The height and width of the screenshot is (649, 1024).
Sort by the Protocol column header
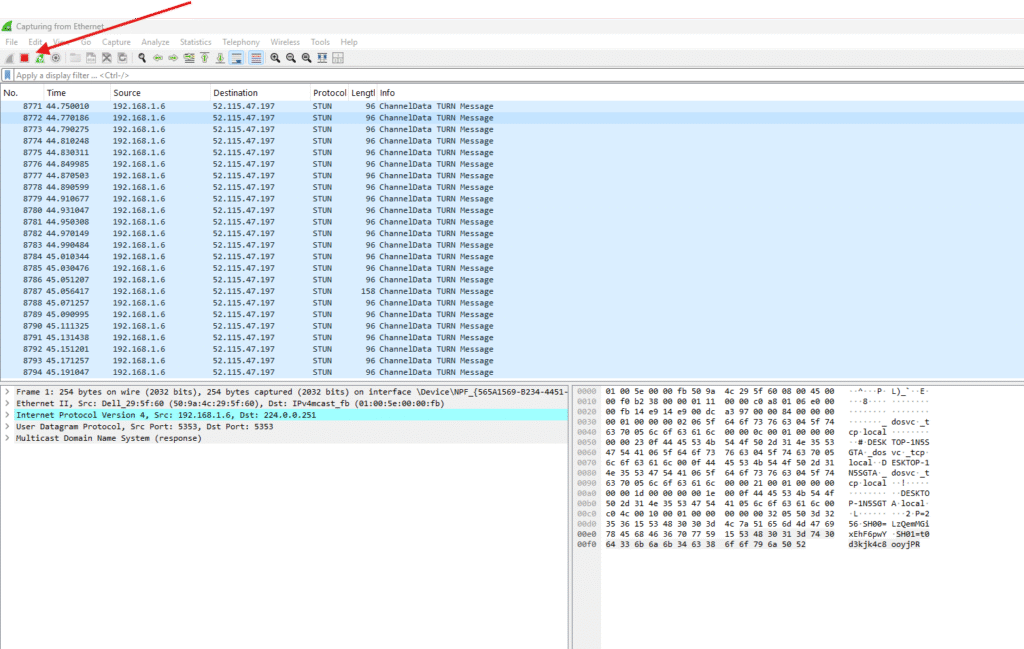pyautogui.click(x=329, y=93)
